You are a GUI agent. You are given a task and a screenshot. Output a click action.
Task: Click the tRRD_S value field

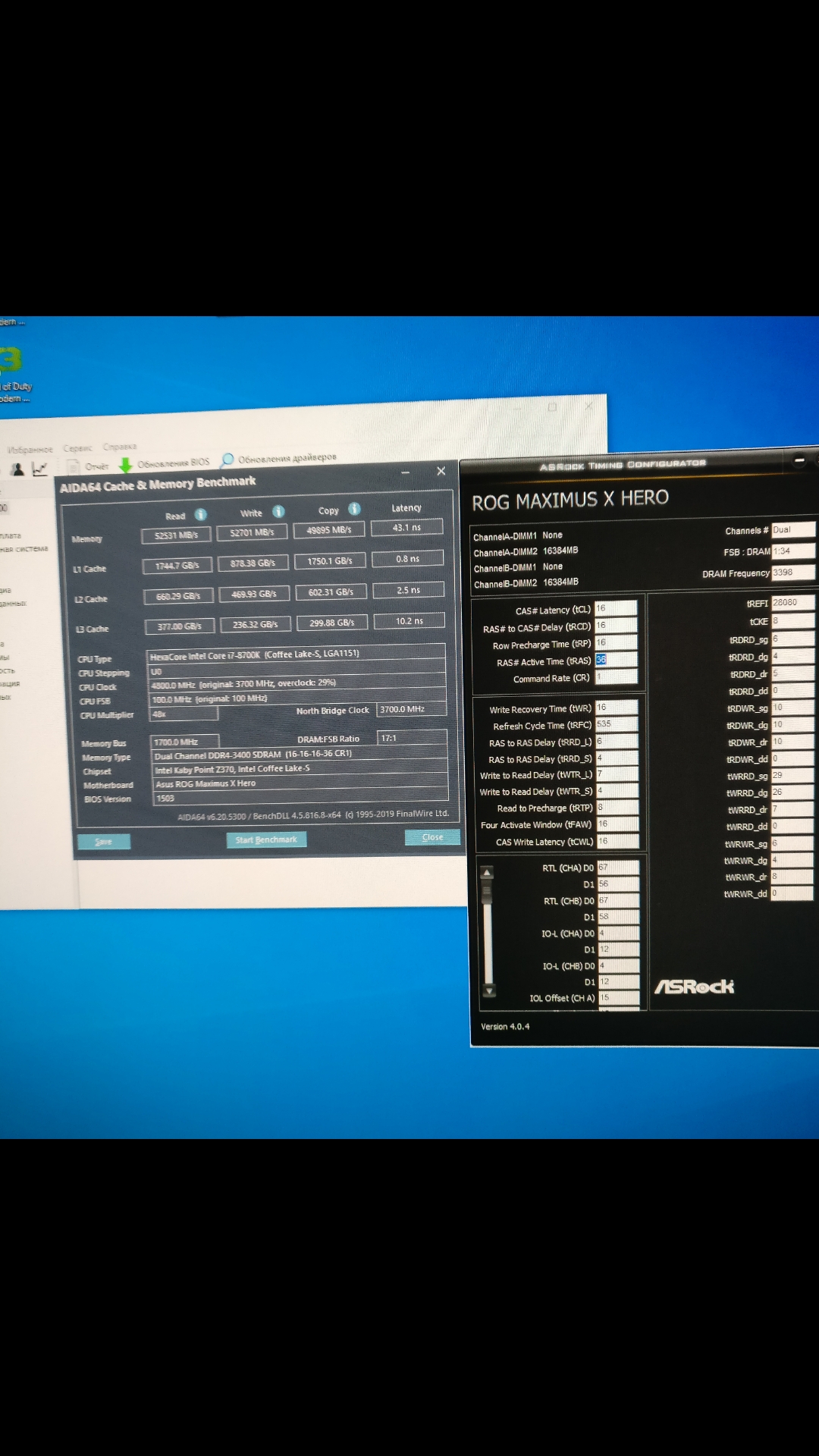(x=617, y=758)
